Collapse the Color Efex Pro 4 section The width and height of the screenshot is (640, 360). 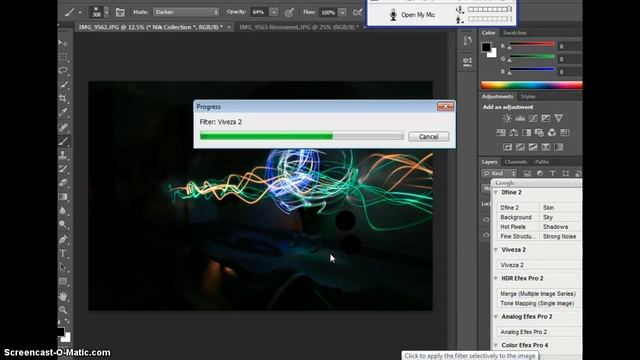click(x=496, y=345)
